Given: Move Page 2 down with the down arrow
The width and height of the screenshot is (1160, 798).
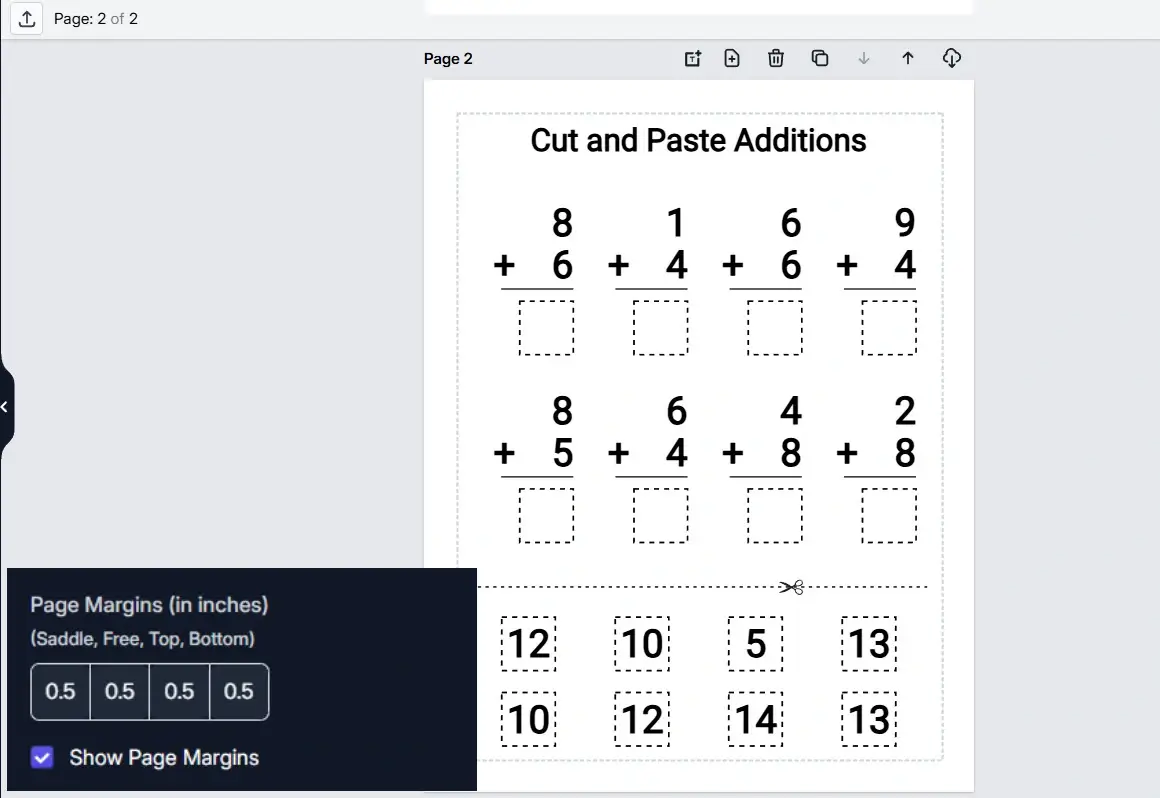Looking at the screenshot, I should [x=863, y=58].
